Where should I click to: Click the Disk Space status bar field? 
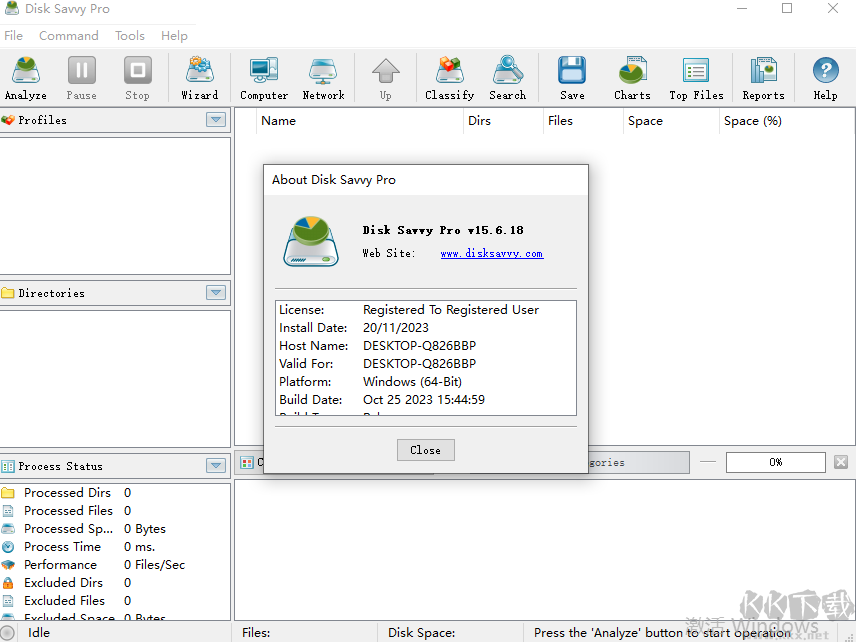450,633
